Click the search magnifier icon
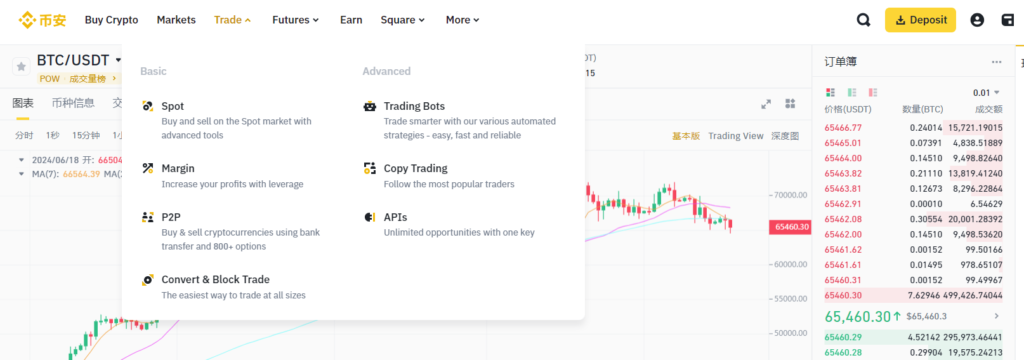This screenshot has height=360, width=1024. (863, 20)
